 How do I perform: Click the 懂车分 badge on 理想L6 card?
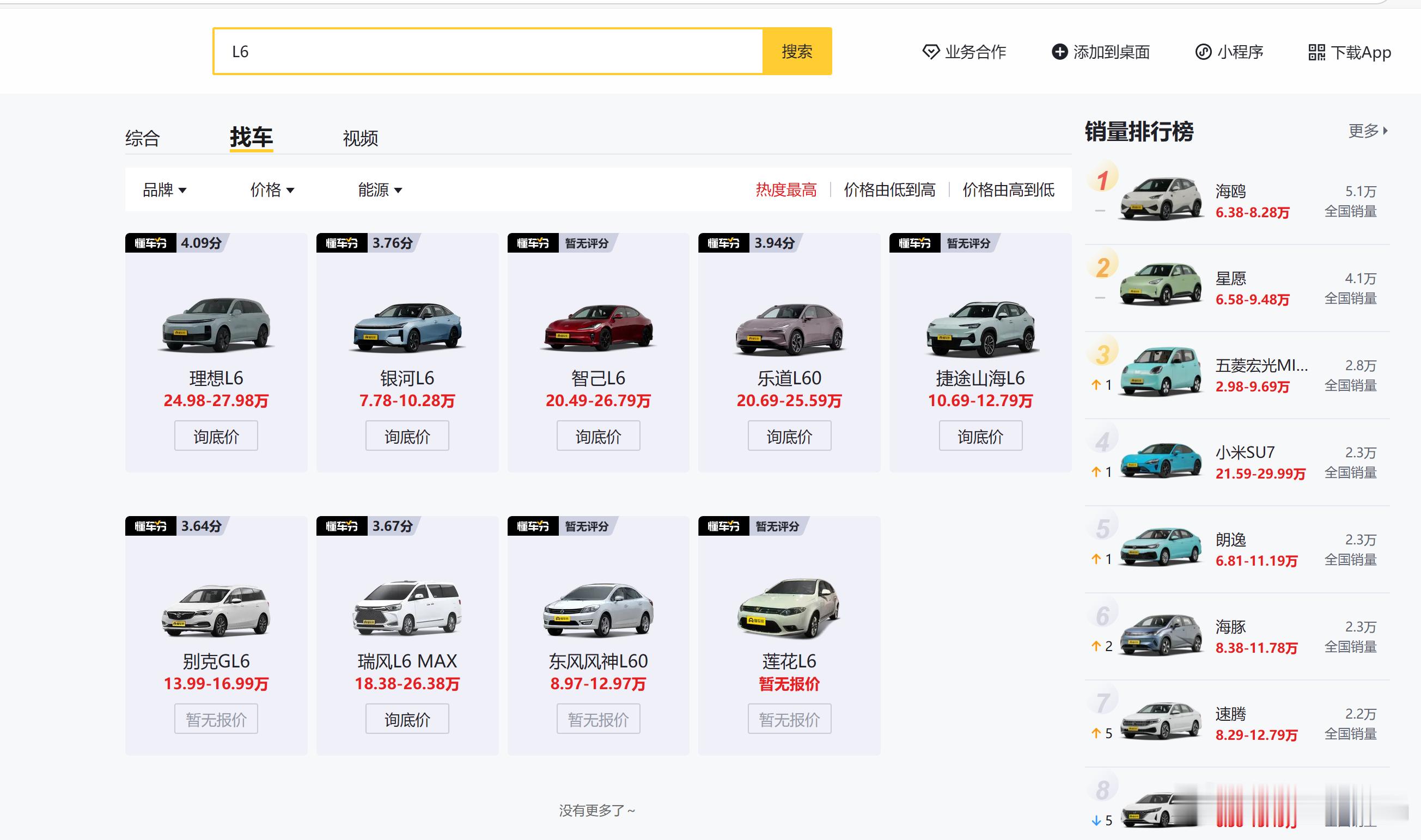(150, 243)
